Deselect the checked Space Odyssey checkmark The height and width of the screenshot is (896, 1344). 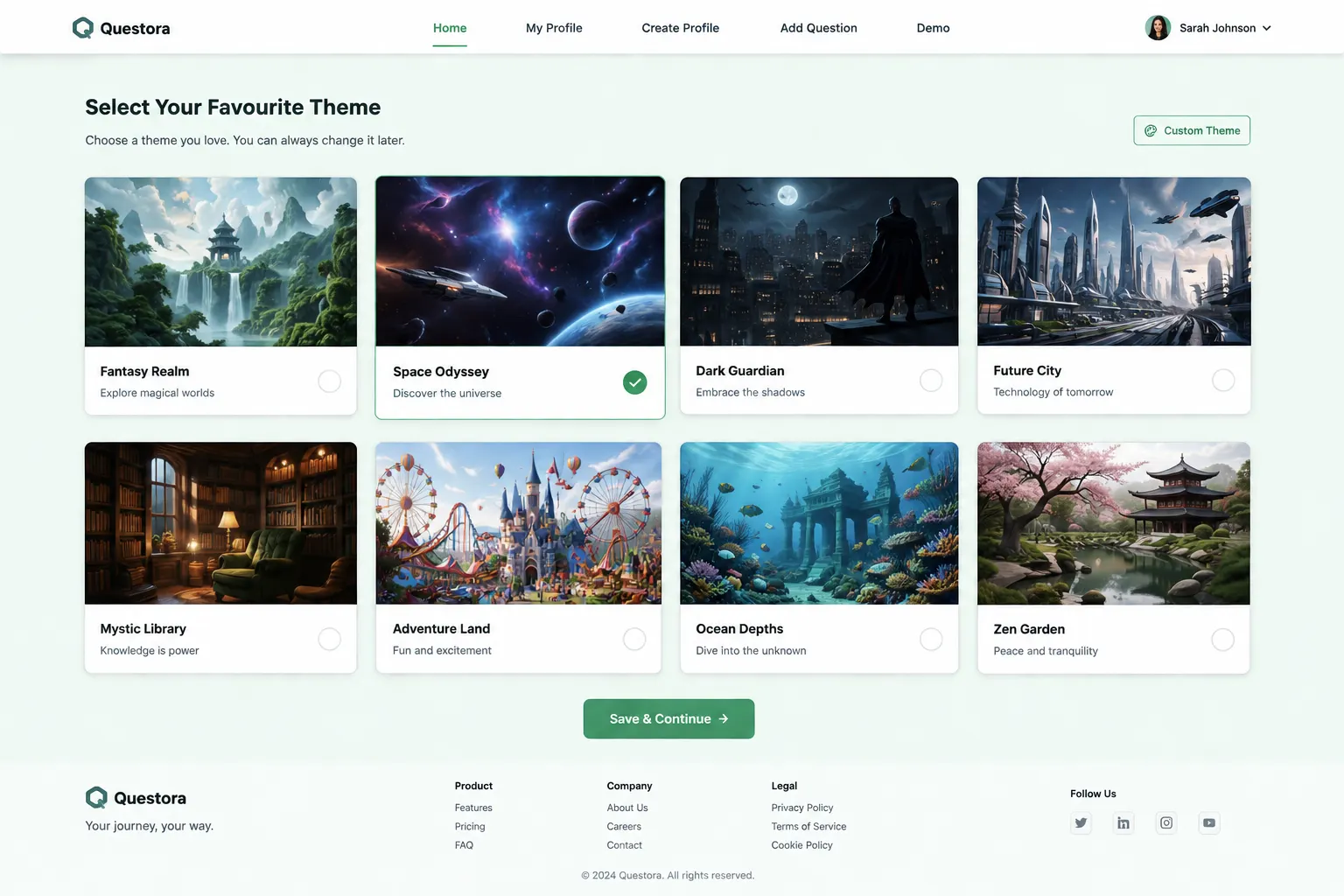coord(634,382)
